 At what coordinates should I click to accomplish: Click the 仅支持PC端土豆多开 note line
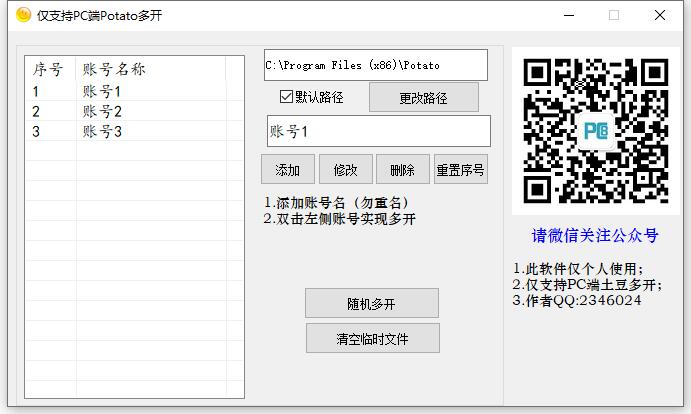pyautogui.click(x=587, y=285)
